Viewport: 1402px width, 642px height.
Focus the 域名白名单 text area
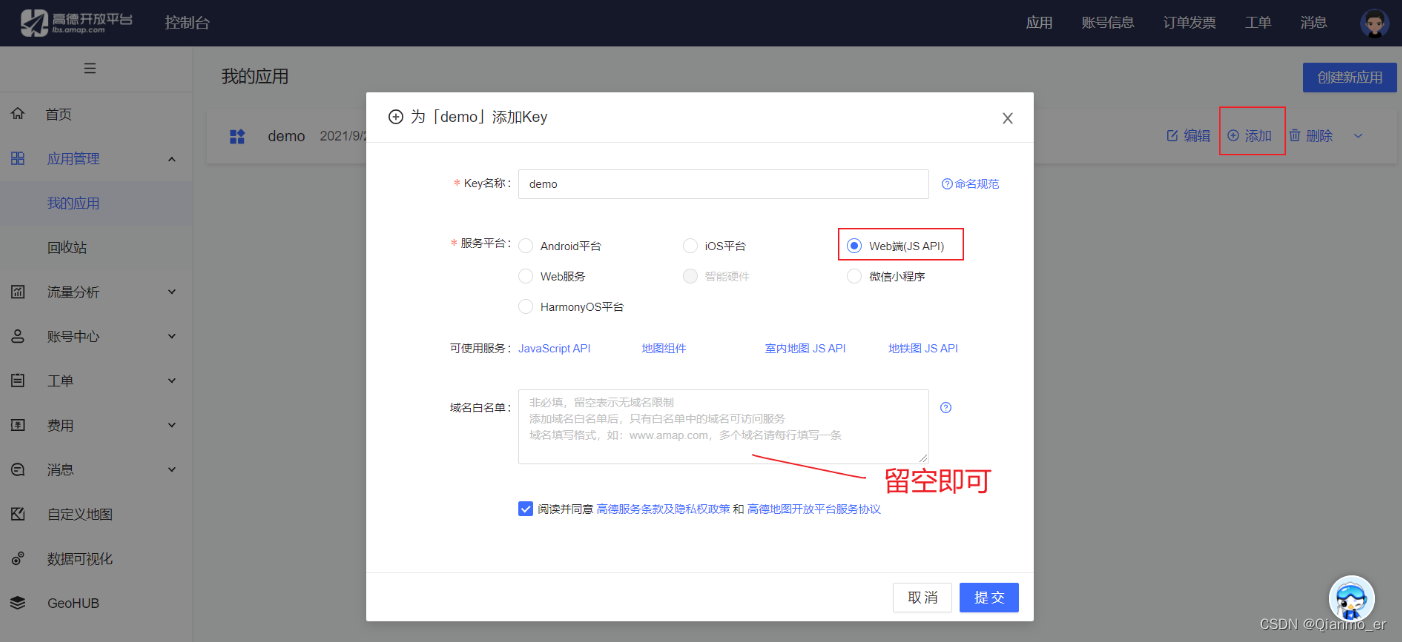click(723, 426)
